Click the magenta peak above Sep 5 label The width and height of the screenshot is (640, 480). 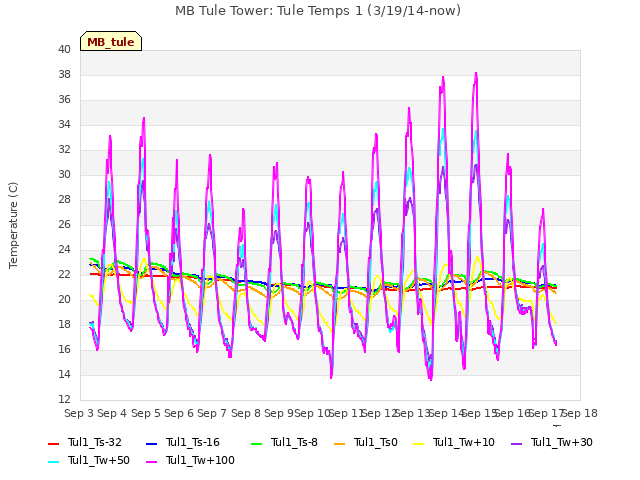[144, 119]
